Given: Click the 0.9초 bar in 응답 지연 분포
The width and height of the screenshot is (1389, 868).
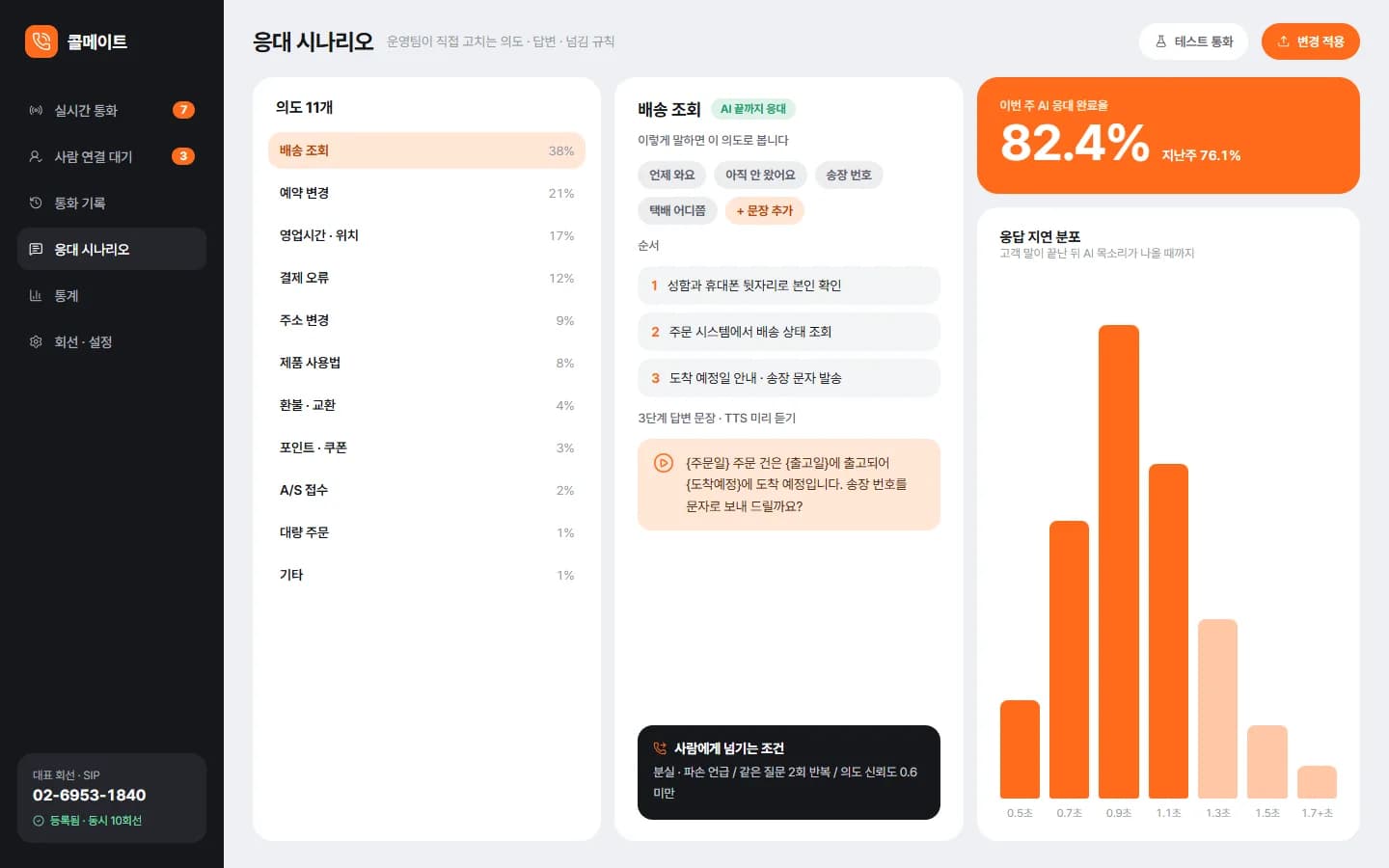Looking at the screenshot, I should (x=1119, y=561).
